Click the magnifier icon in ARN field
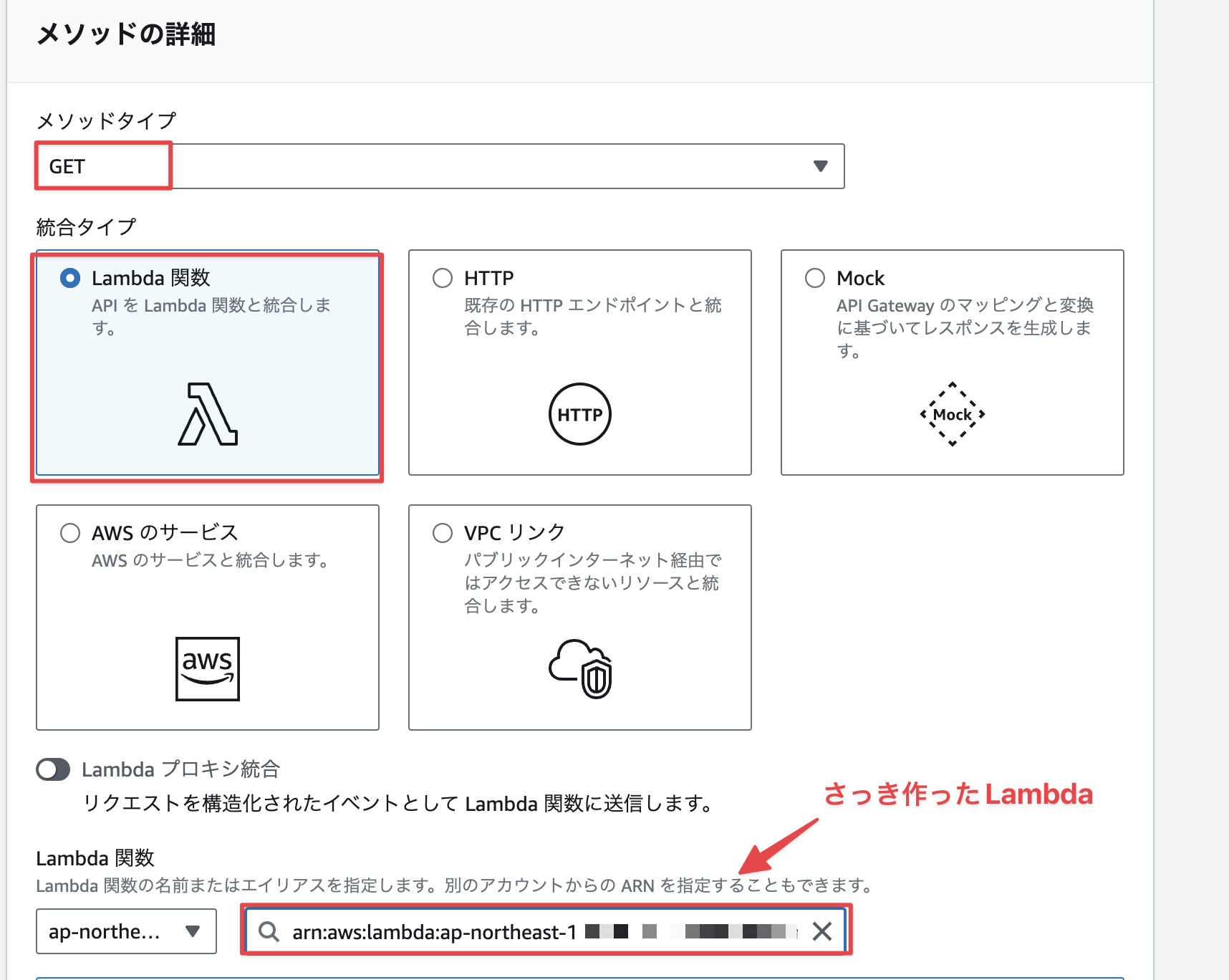This screenshot has height=980, width=1229. (x=269, y=931)
